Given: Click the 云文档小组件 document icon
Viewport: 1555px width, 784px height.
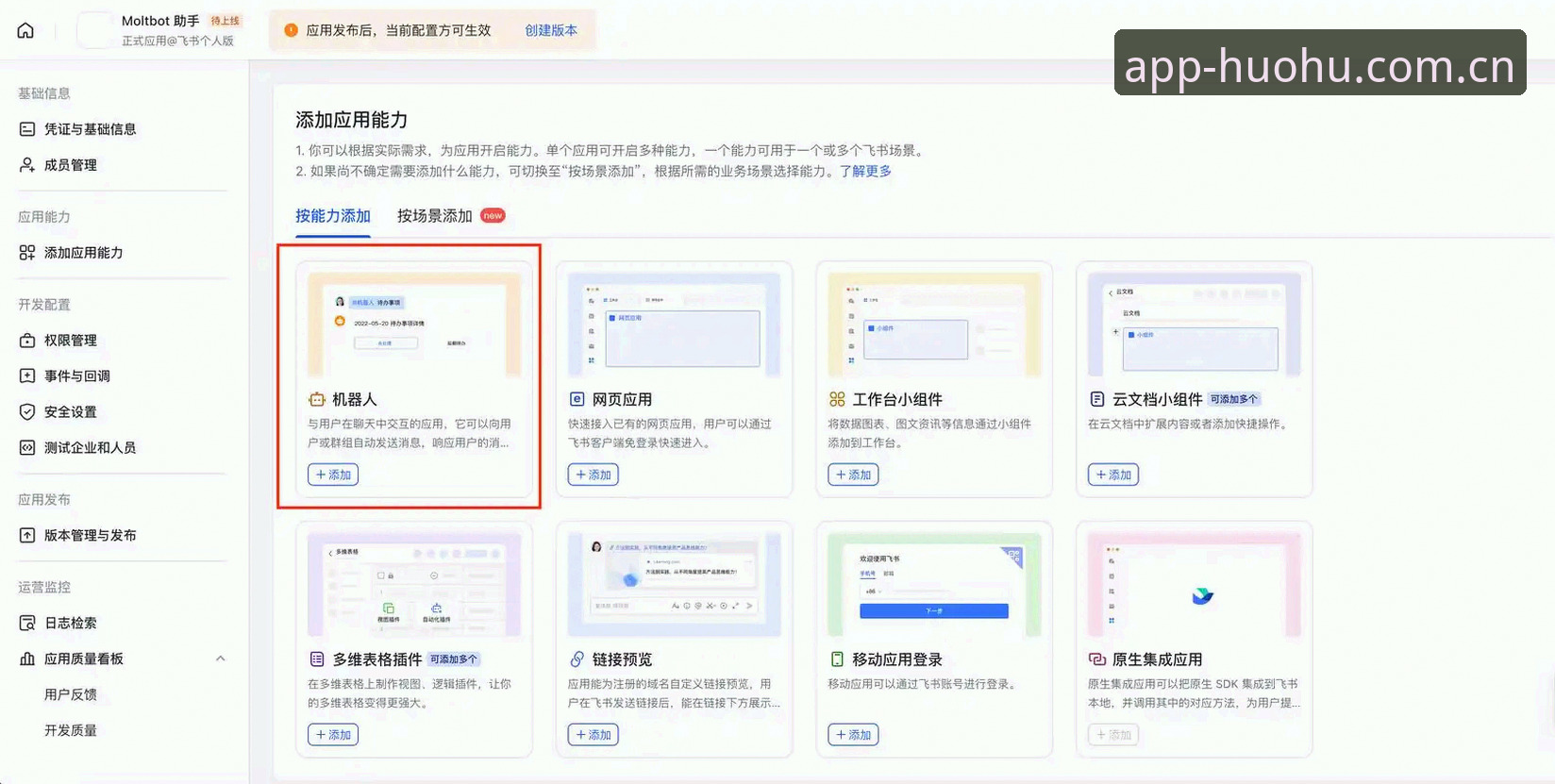Looking at the screenshot, I should [1096, 400].
